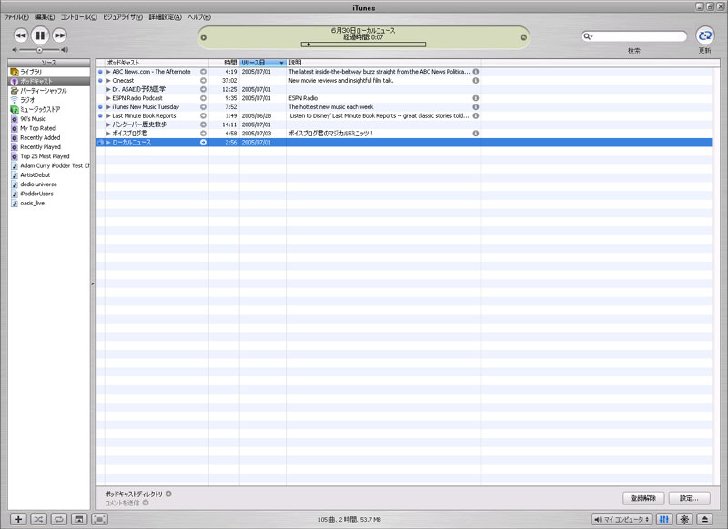Click info icon for Last Minute Book Reports
Image resolution: width=728 pixels, height=529 pixels.
(476, 116)
